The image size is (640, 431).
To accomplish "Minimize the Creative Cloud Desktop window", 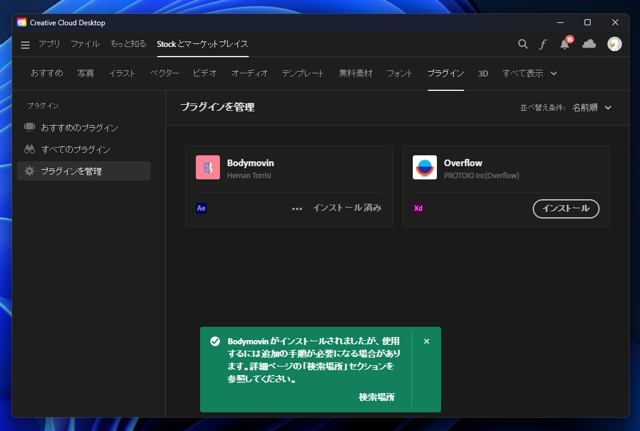I will (x=560, y=22).
